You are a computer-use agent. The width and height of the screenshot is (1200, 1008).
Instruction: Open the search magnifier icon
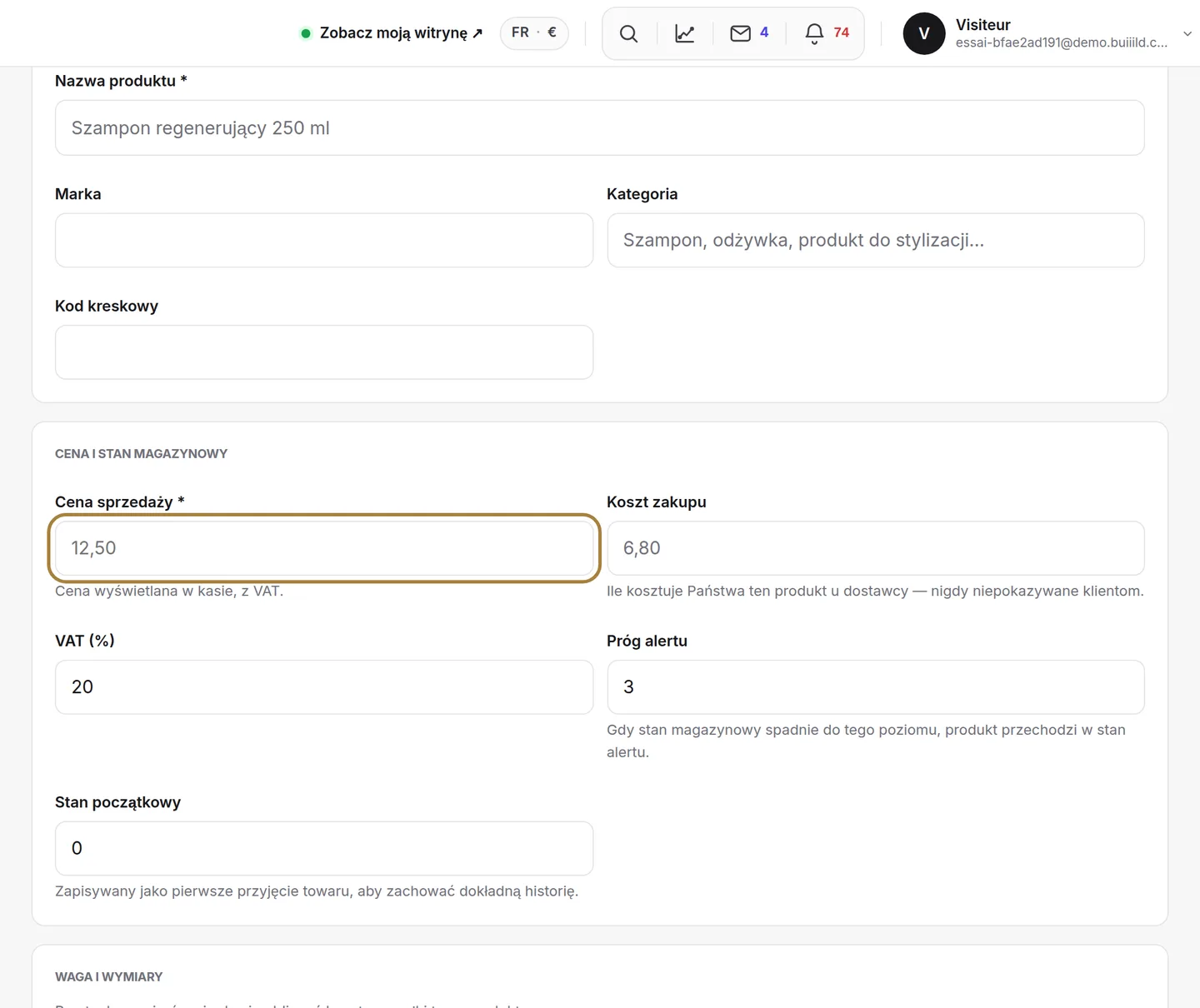point(629,33)
